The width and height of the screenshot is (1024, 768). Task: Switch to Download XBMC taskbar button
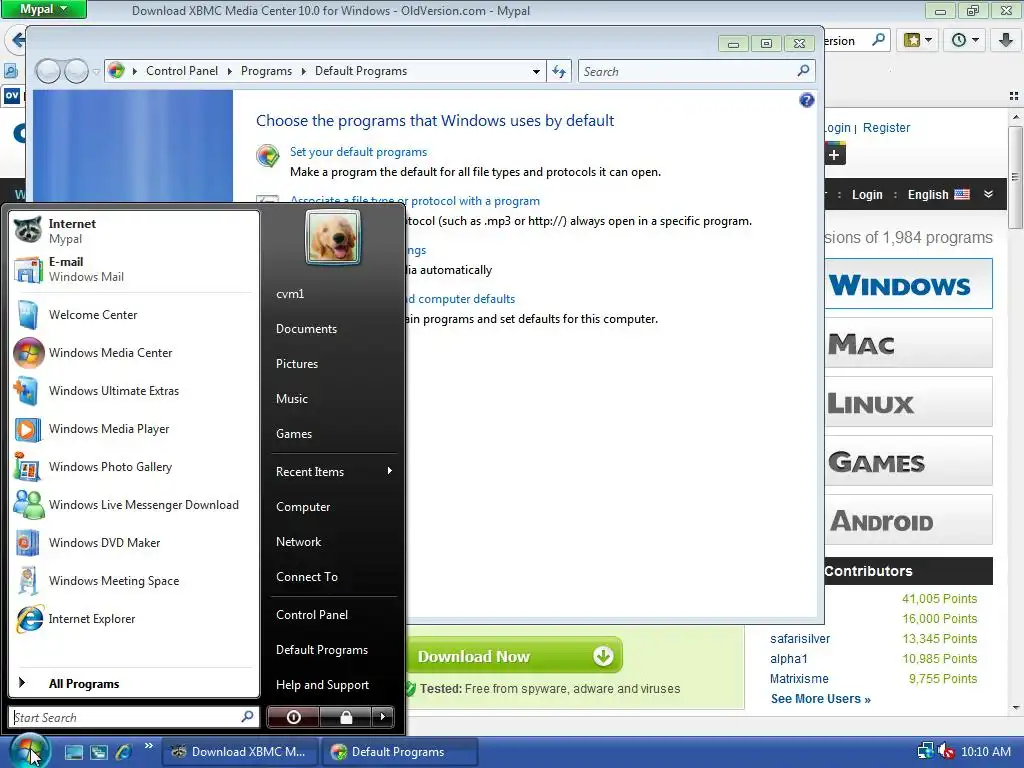240,752
